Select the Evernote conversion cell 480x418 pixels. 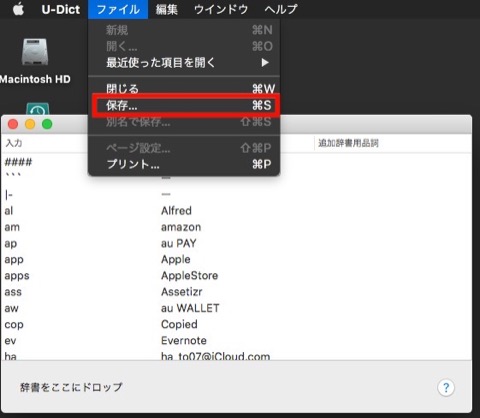pos(184,341)
